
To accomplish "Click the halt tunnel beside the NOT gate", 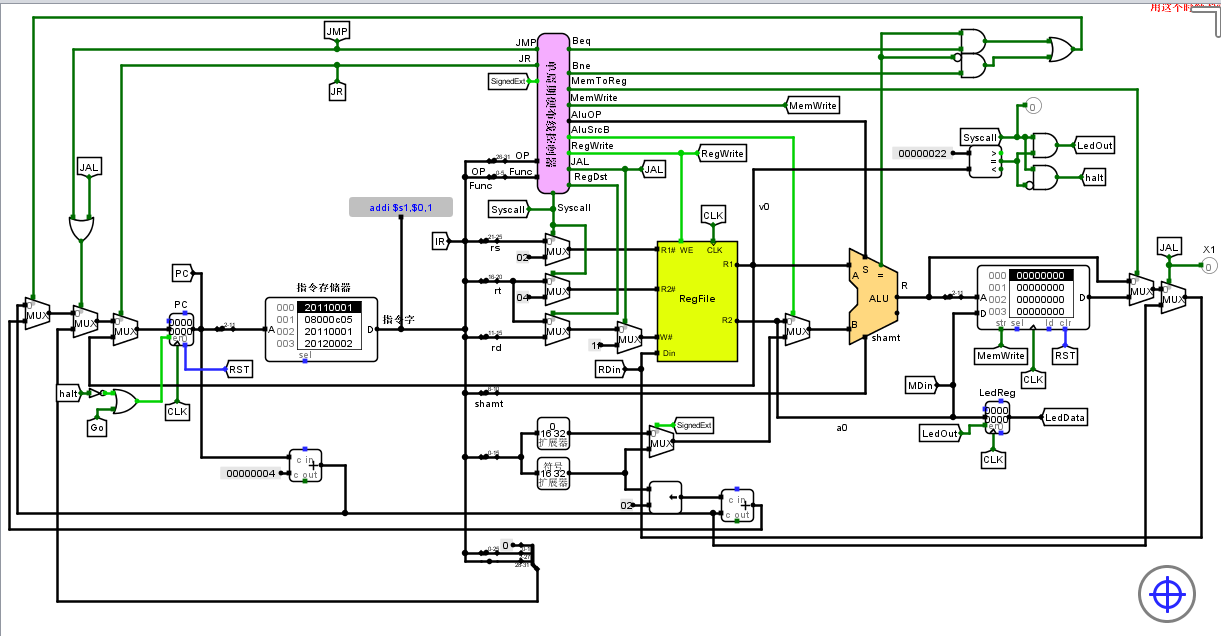I will point(68,393).
